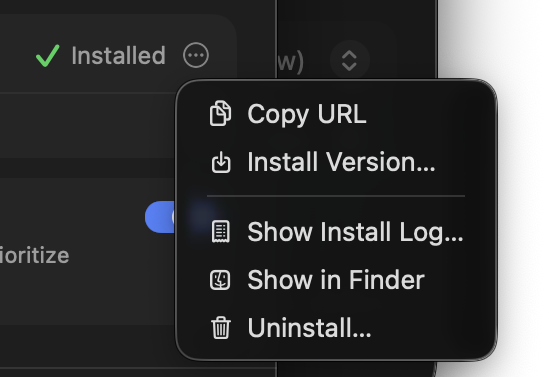This screenshot has height=377, width=549.
Task: Click the Uninstall trash can icon
Action: pyautogui.click(x=221, y=328)
